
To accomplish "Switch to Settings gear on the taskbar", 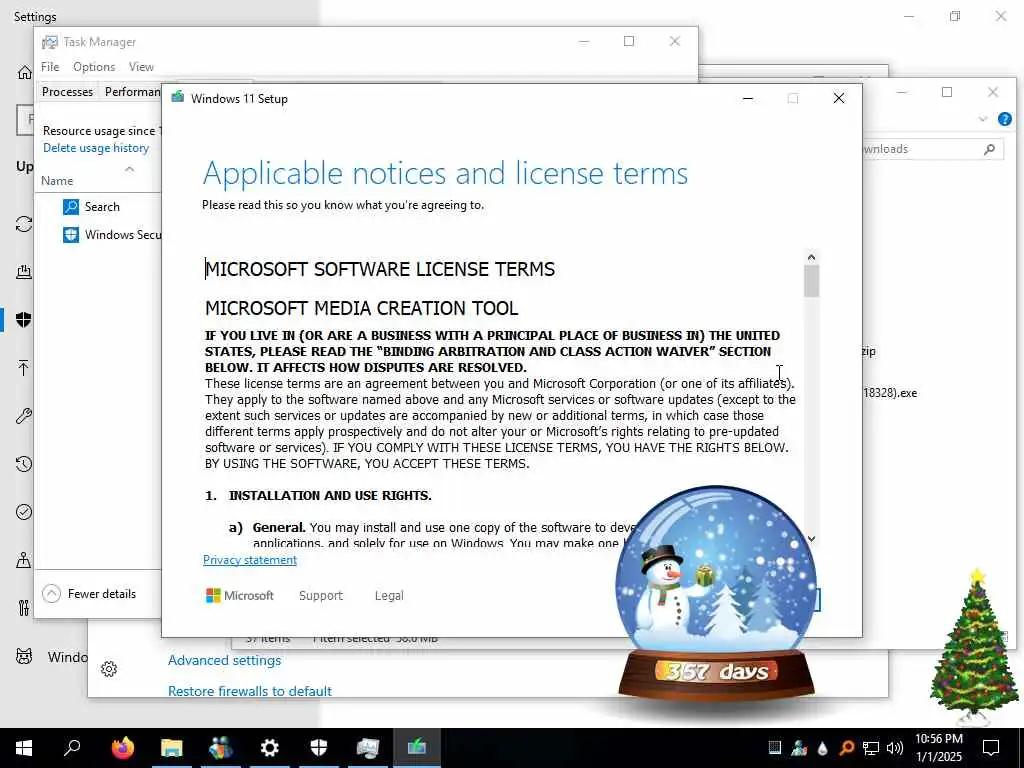I will (269, 747).
